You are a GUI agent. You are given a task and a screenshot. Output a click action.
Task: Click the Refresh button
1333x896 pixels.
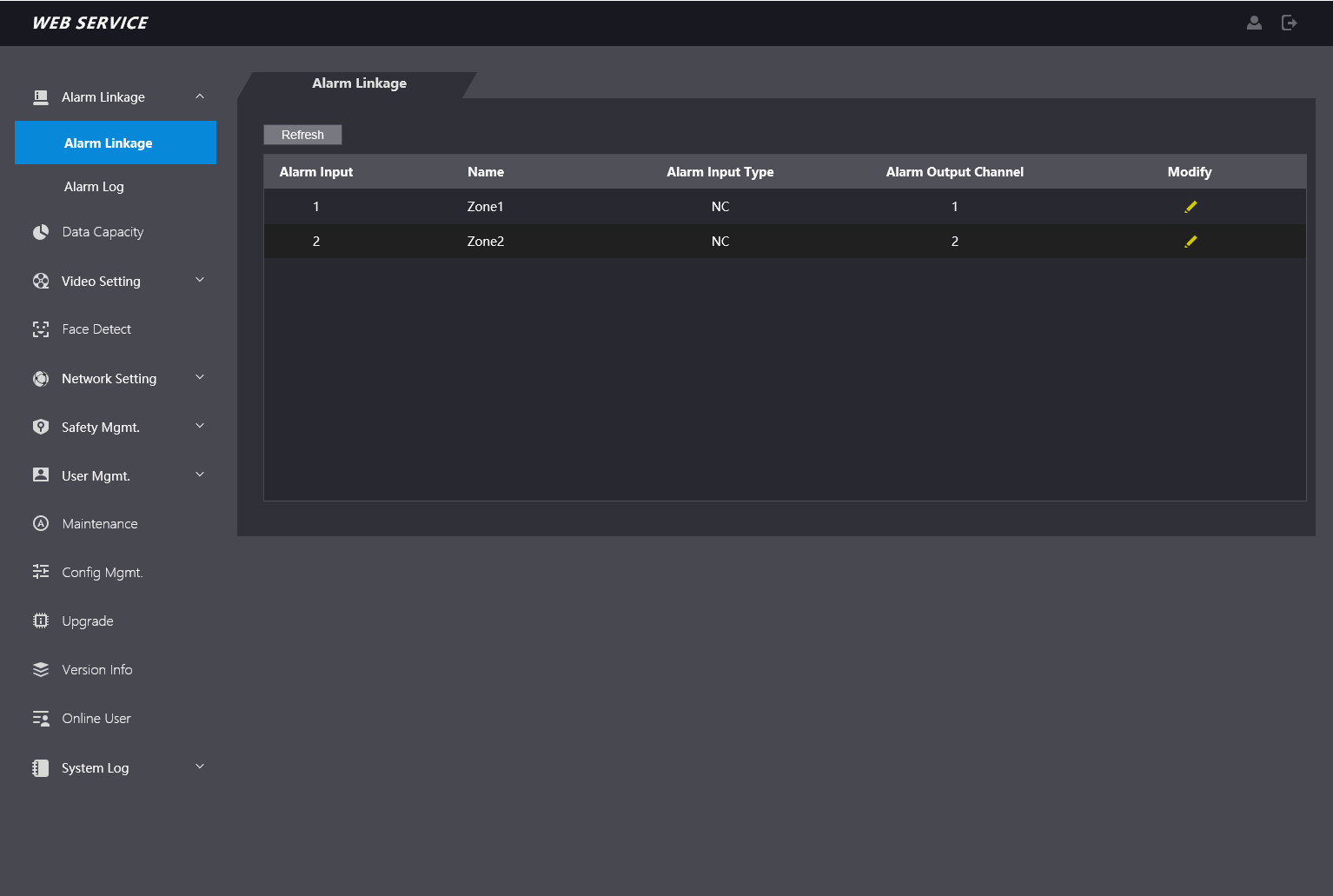[x=302, y=135]
